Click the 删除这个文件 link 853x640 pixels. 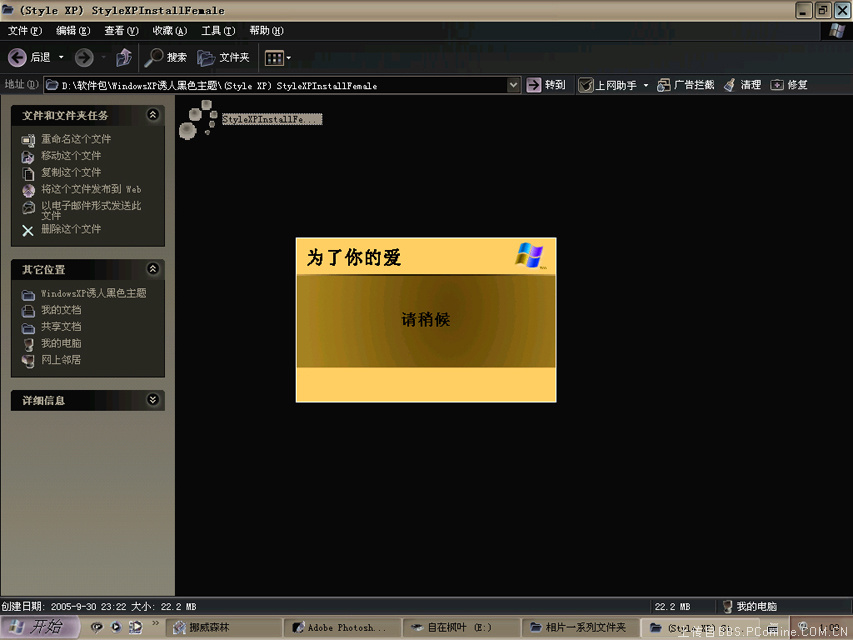70,229
